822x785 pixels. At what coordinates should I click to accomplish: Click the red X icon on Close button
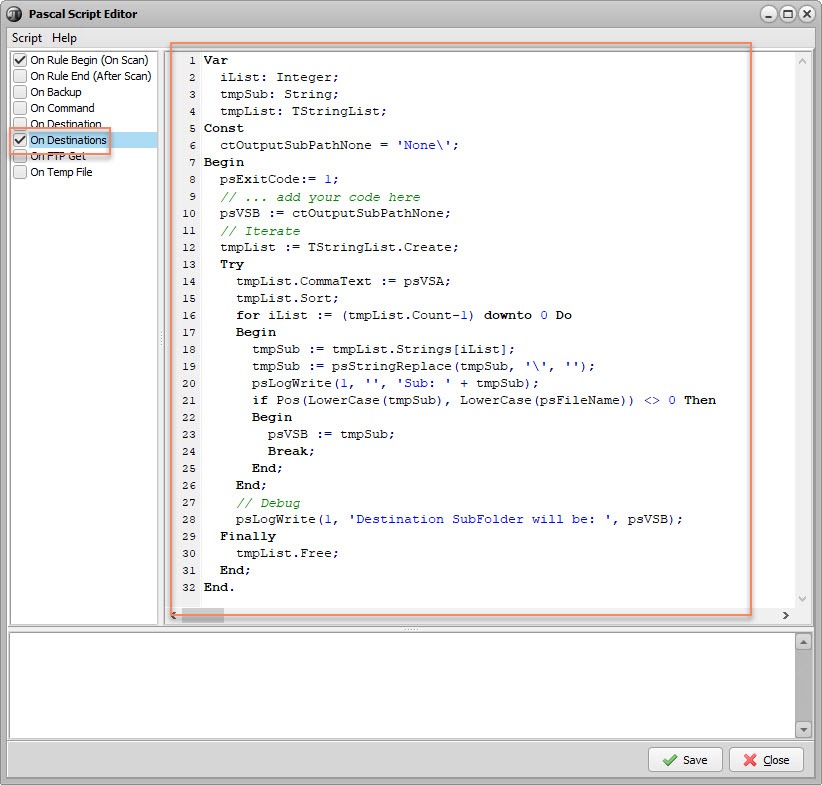pyautogui.click(x=749, y=760)
